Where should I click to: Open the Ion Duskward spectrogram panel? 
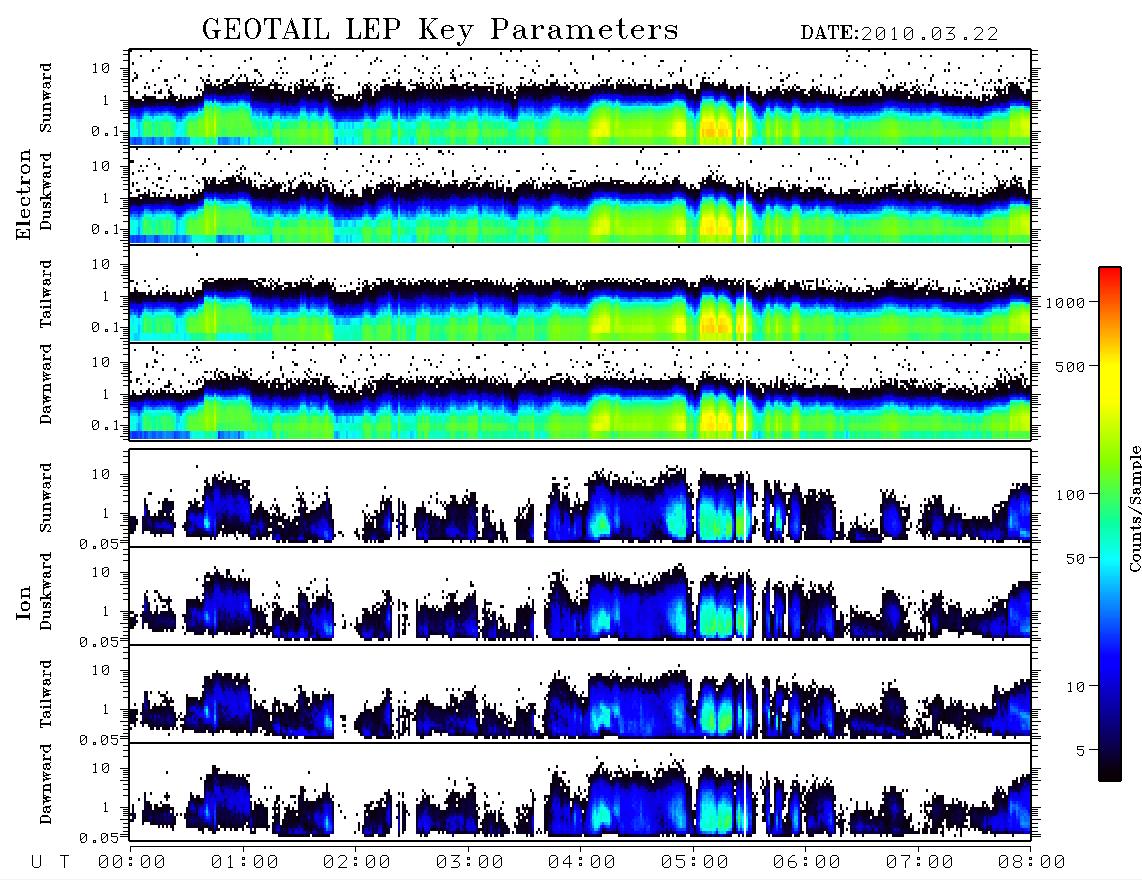coord(580,595)
